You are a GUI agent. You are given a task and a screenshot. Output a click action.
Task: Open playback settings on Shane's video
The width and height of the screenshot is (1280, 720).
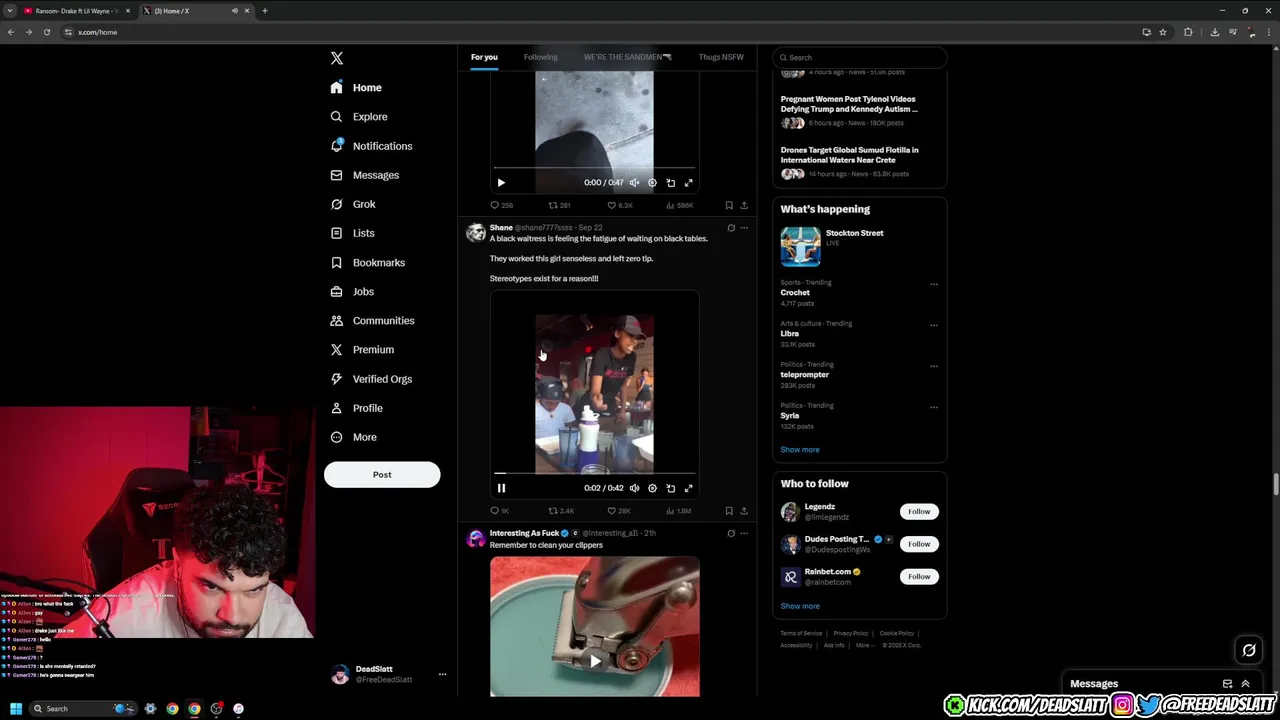click(652, 488)
